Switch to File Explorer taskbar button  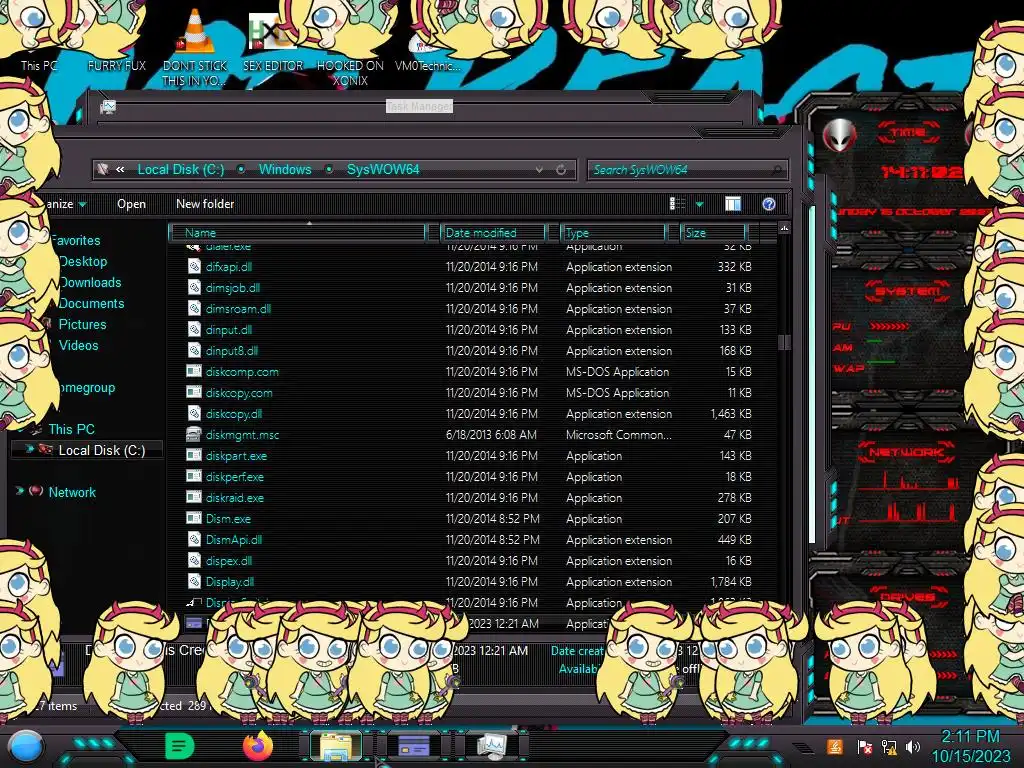pos(336,746)
